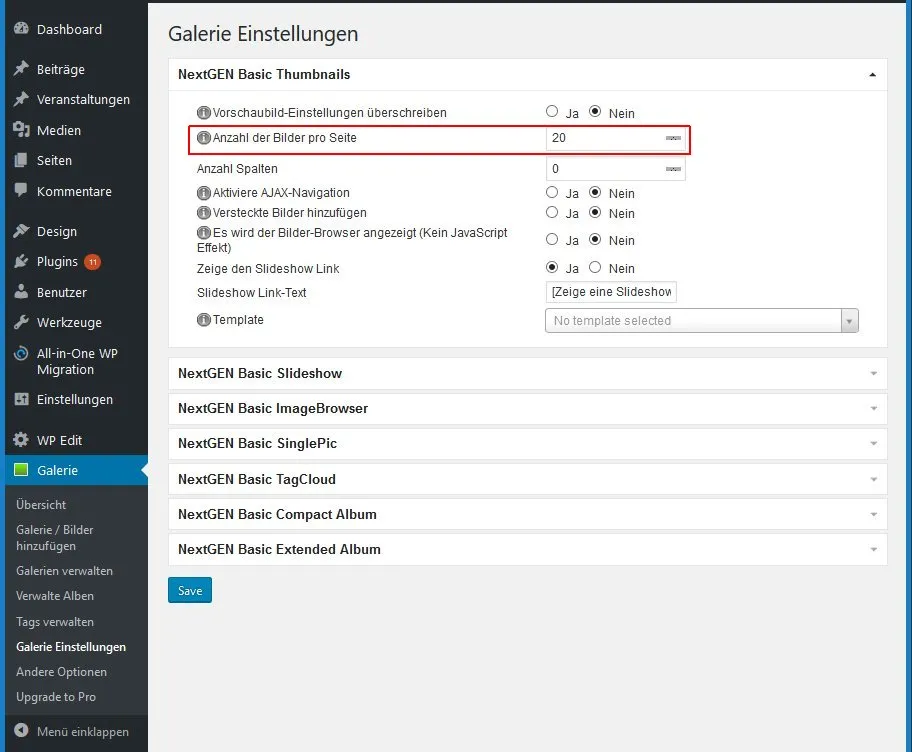This screenshot has height=752, width=912.
Task: Click the Werkzeuge wrench icon
Action: click(x=21, y=322)
